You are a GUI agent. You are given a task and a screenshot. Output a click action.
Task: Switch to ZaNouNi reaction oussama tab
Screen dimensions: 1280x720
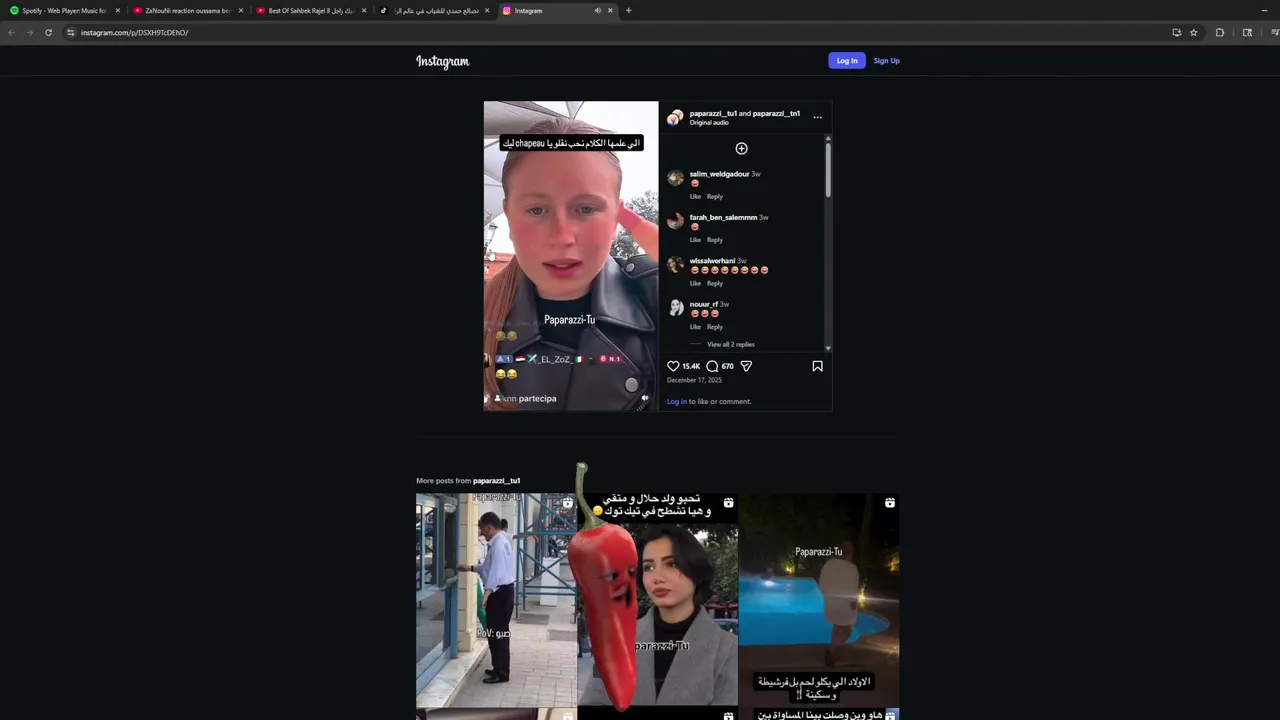pos(186,10)
